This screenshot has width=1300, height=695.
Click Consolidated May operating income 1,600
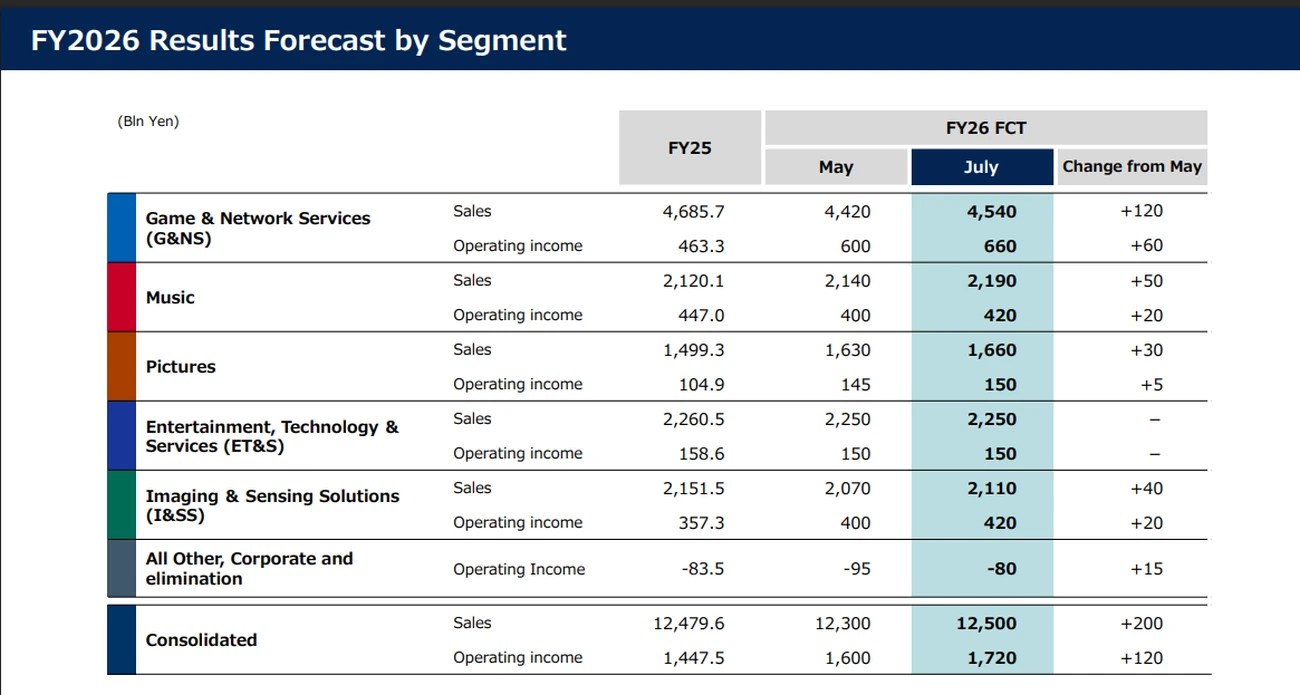(848, 658)
